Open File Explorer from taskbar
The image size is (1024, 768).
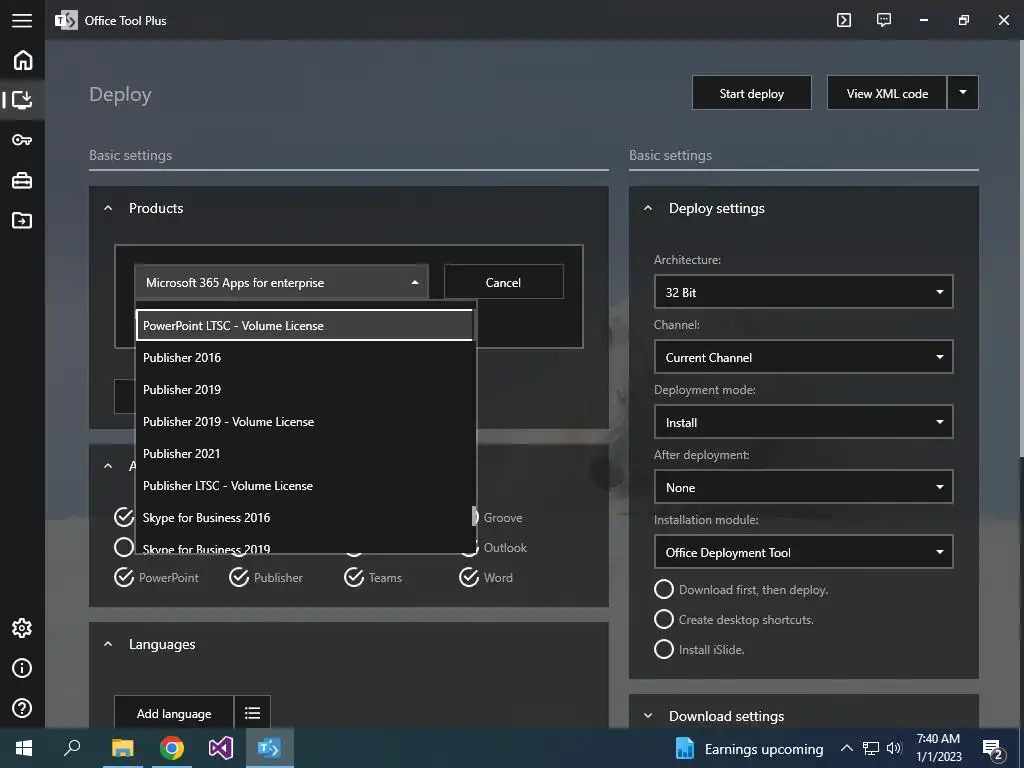tap(122, 748)
